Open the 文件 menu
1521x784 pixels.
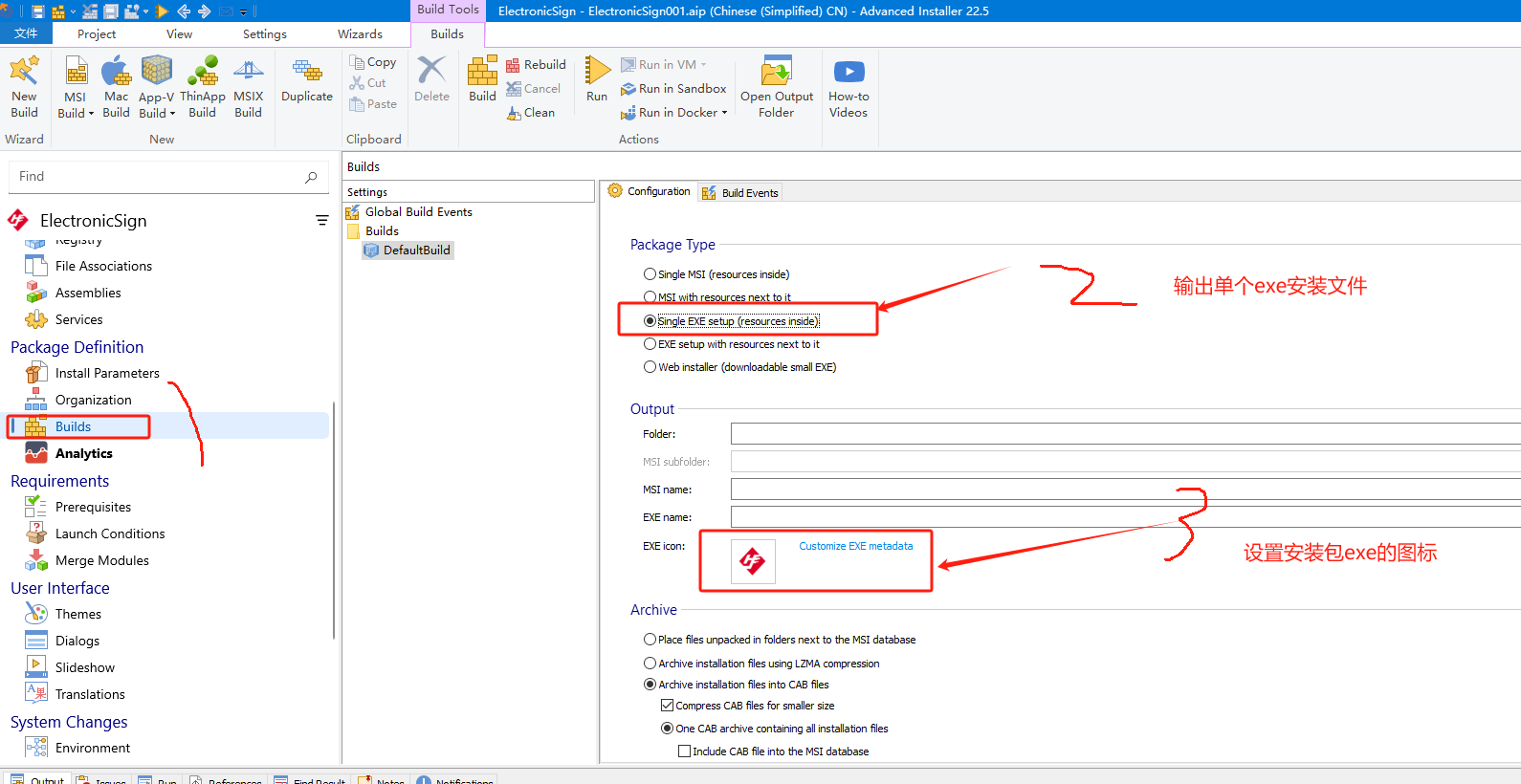point(26,33)
